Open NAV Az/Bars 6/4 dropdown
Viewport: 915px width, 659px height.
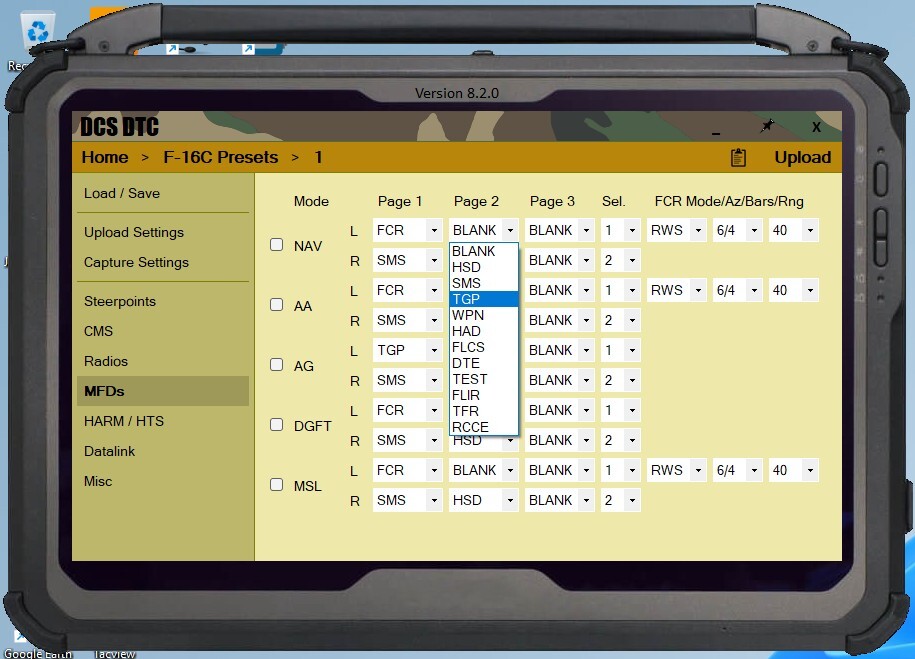click(738, 230)
